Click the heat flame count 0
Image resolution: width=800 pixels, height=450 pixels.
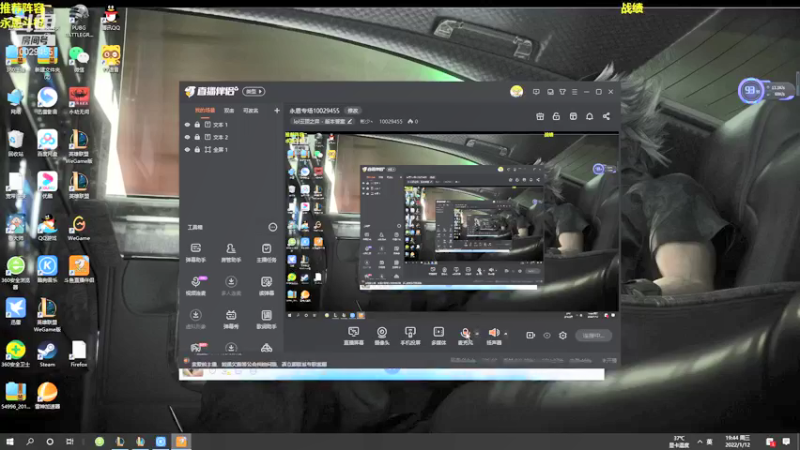pyautogui.click(x=413, y=121)
